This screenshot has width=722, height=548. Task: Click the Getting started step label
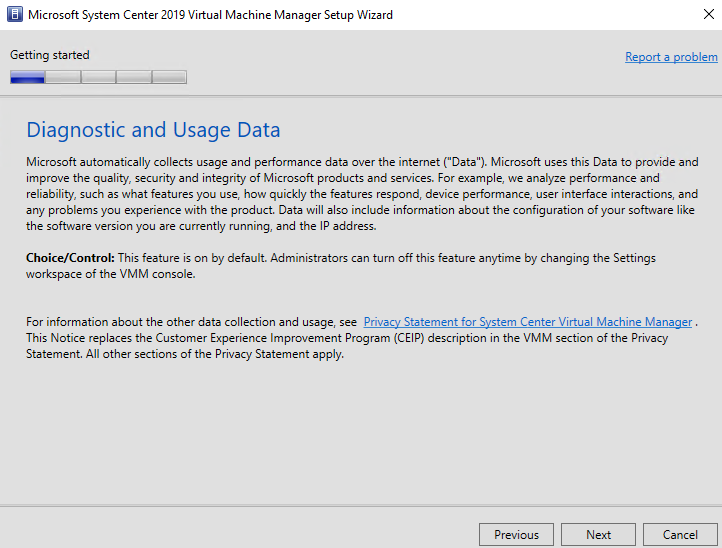(50, 55)
